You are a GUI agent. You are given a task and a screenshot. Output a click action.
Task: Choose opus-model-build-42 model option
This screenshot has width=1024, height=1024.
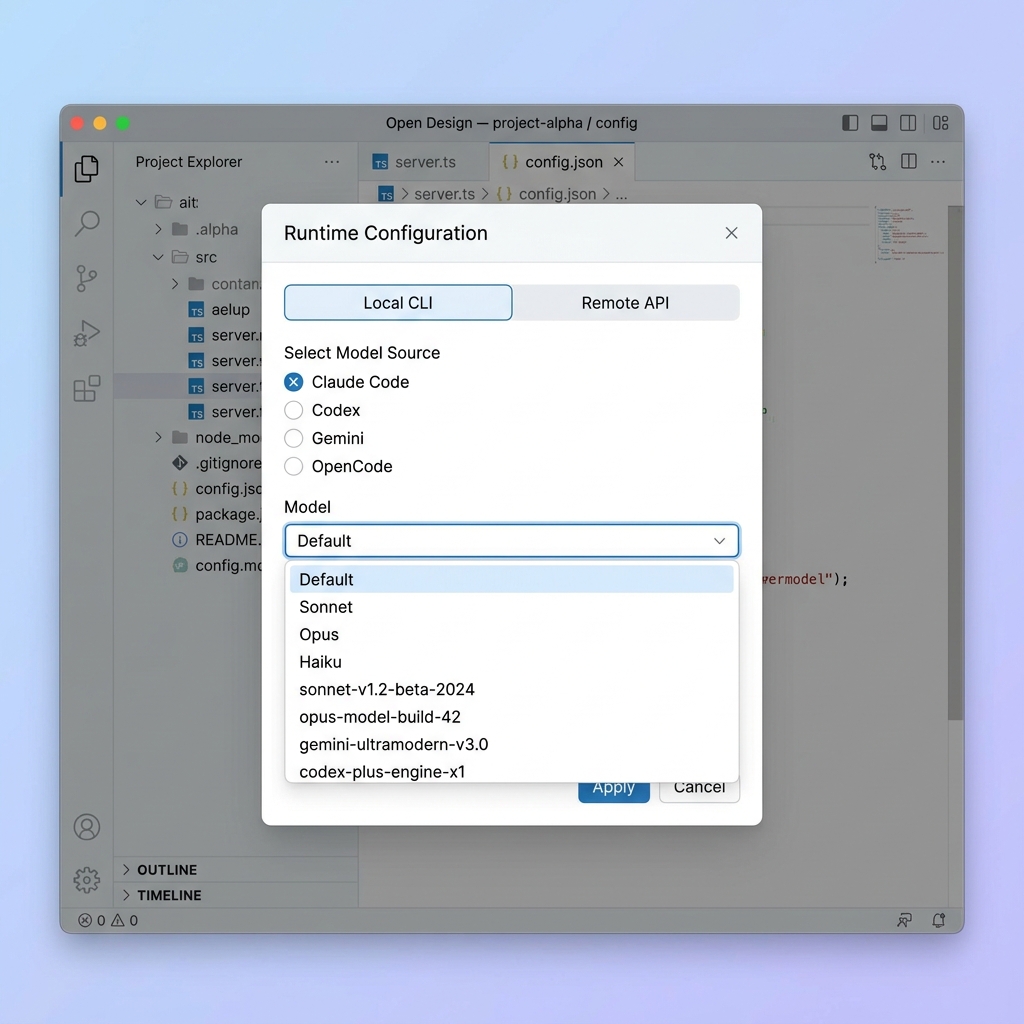click(511, 716)
